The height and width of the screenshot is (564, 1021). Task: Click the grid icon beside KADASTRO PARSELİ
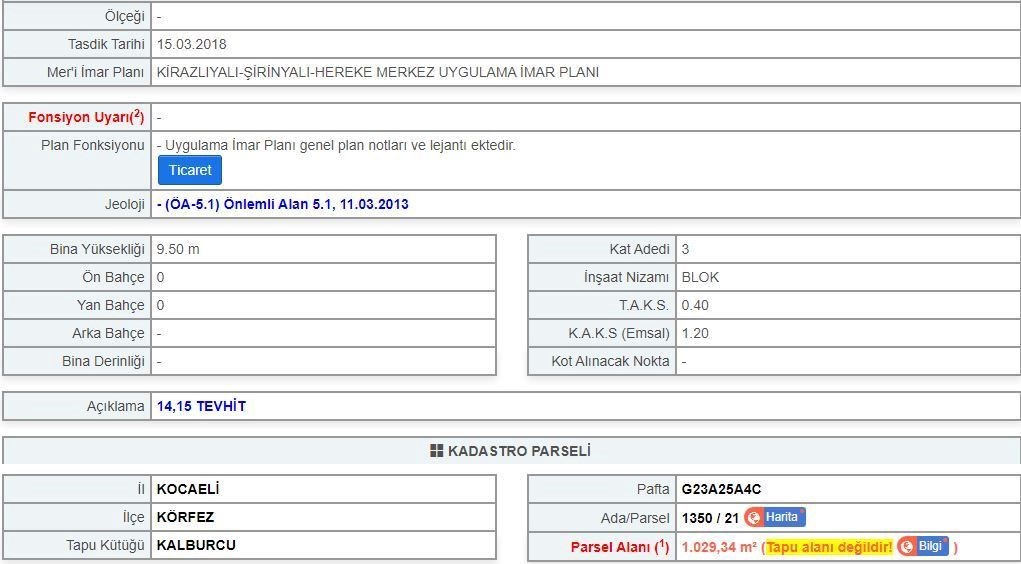437,451
